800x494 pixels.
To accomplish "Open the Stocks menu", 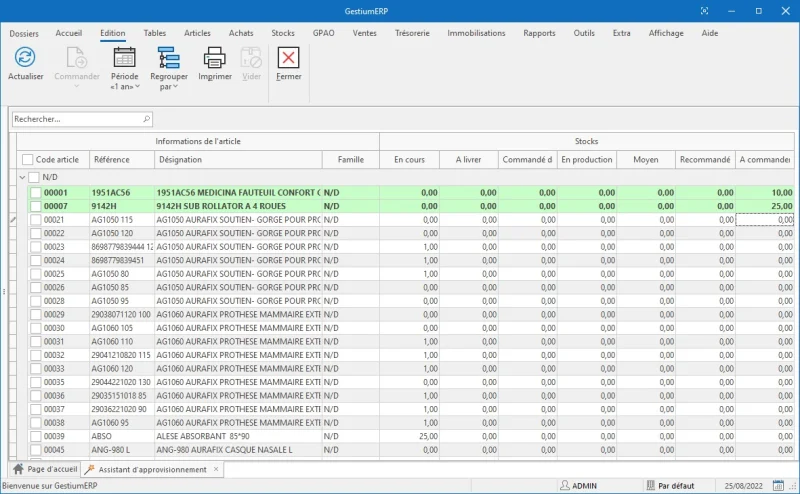I will [x=283, y=33].
